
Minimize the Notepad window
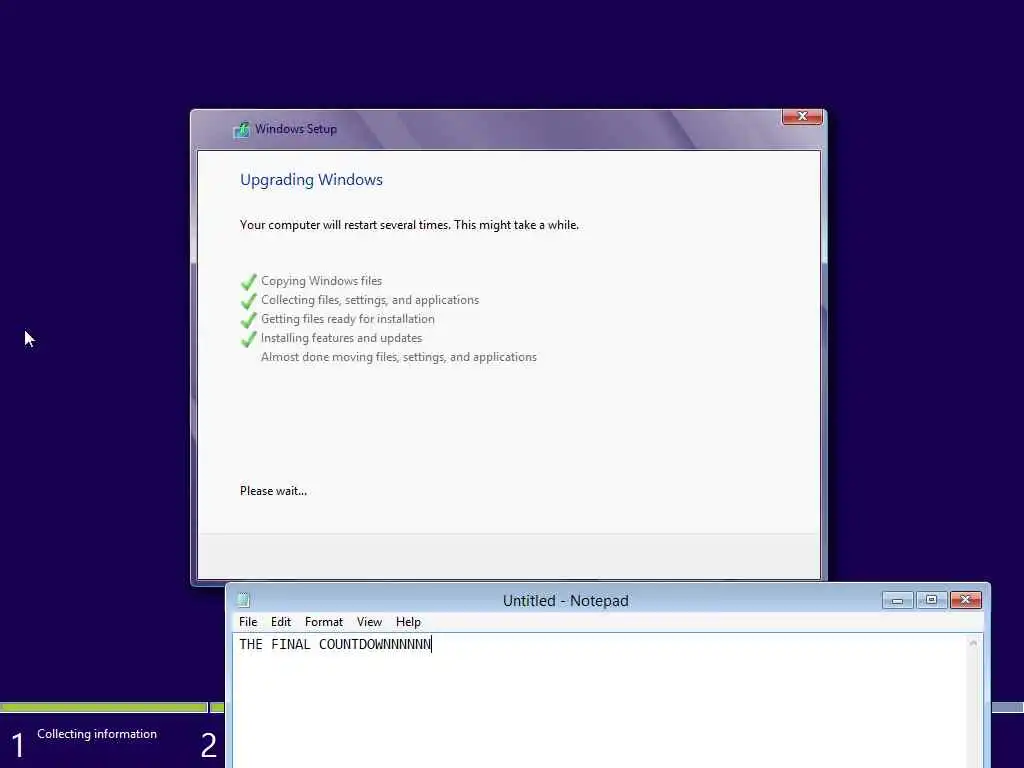pos(897,600)
